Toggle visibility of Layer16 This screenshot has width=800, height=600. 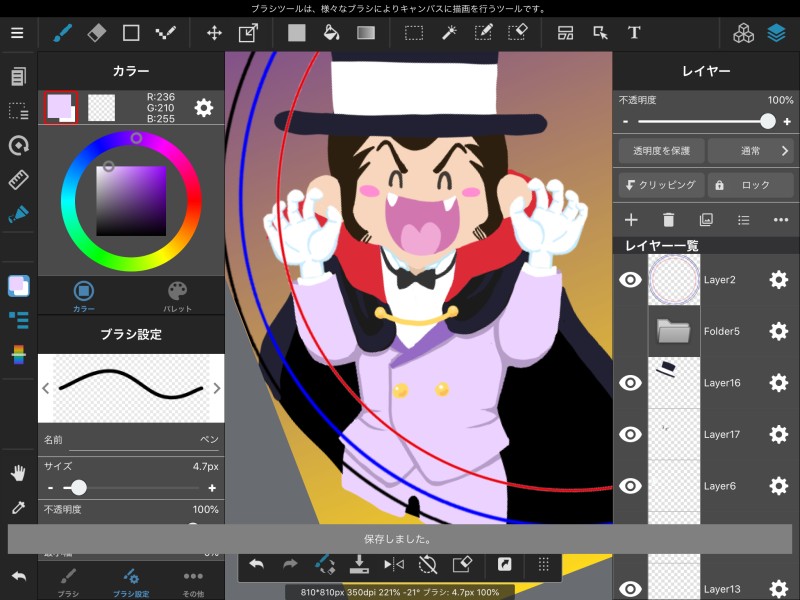click(x=630, y=383)
